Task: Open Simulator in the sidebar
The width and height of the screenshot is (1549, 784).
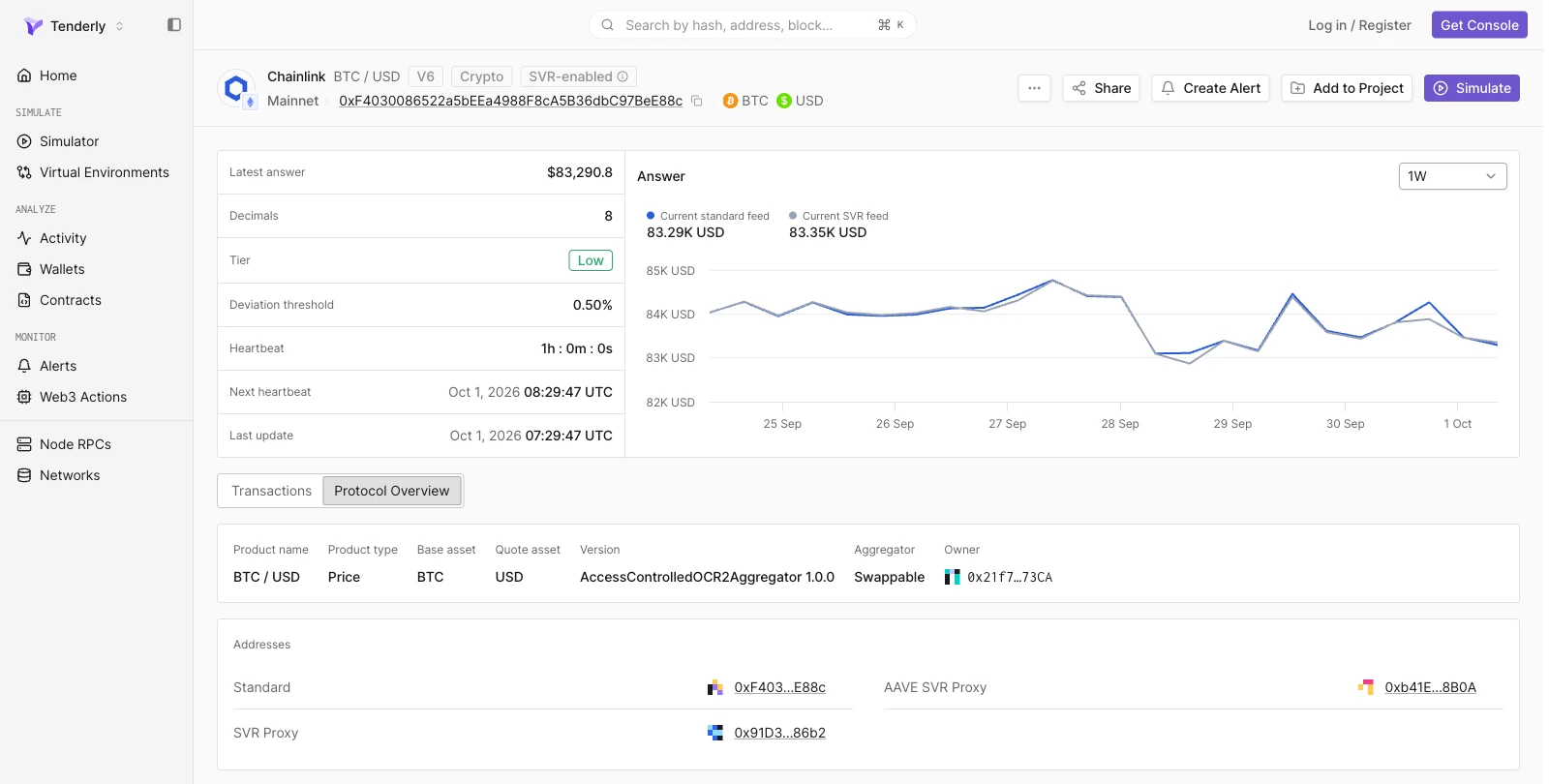Action: tap(69, 141)
